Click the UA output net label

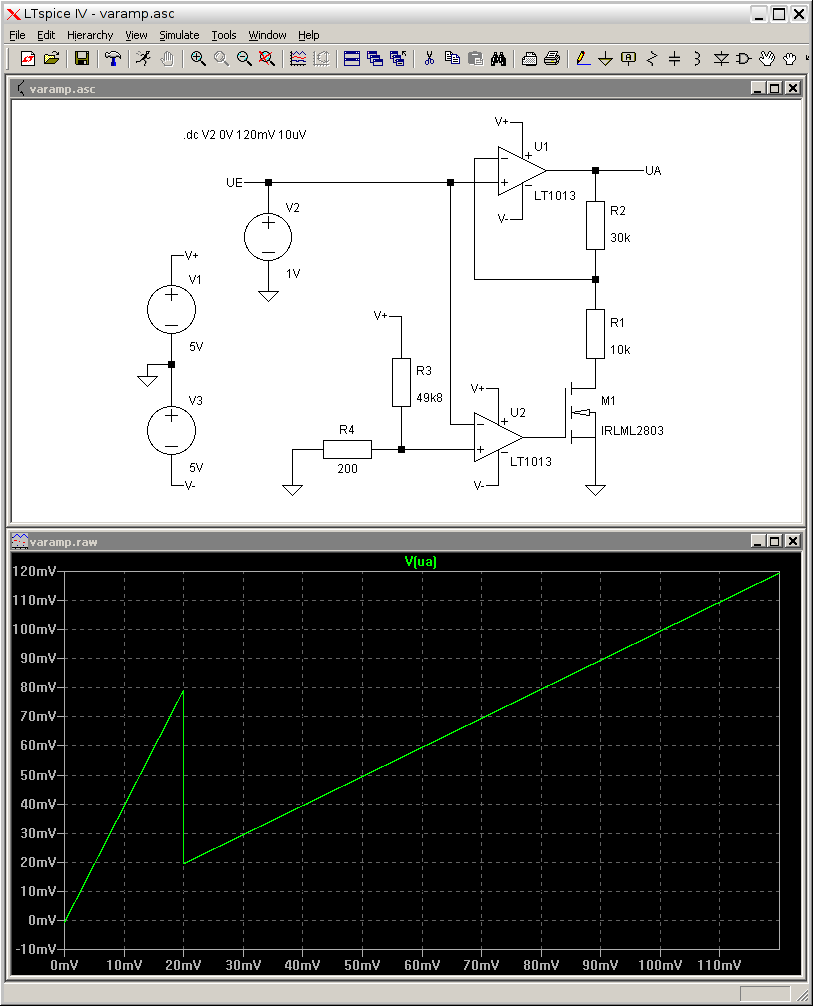tap(653, 171)
